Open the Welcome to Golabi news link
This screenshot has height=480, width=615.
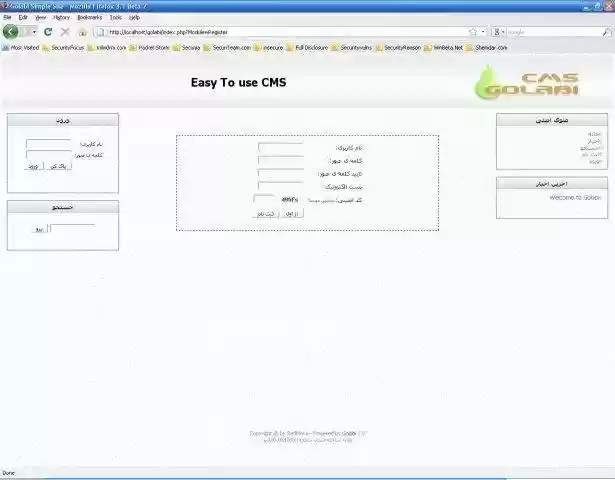pyautogui.click(x=575, y=197)
